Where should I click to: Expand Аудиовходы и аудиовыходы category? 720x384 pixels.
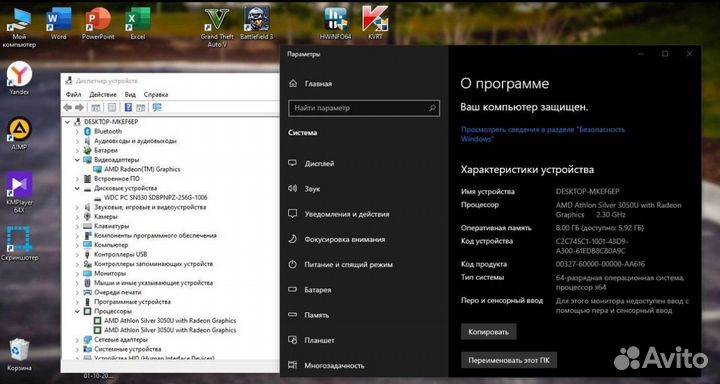click(x=77, y=141)
